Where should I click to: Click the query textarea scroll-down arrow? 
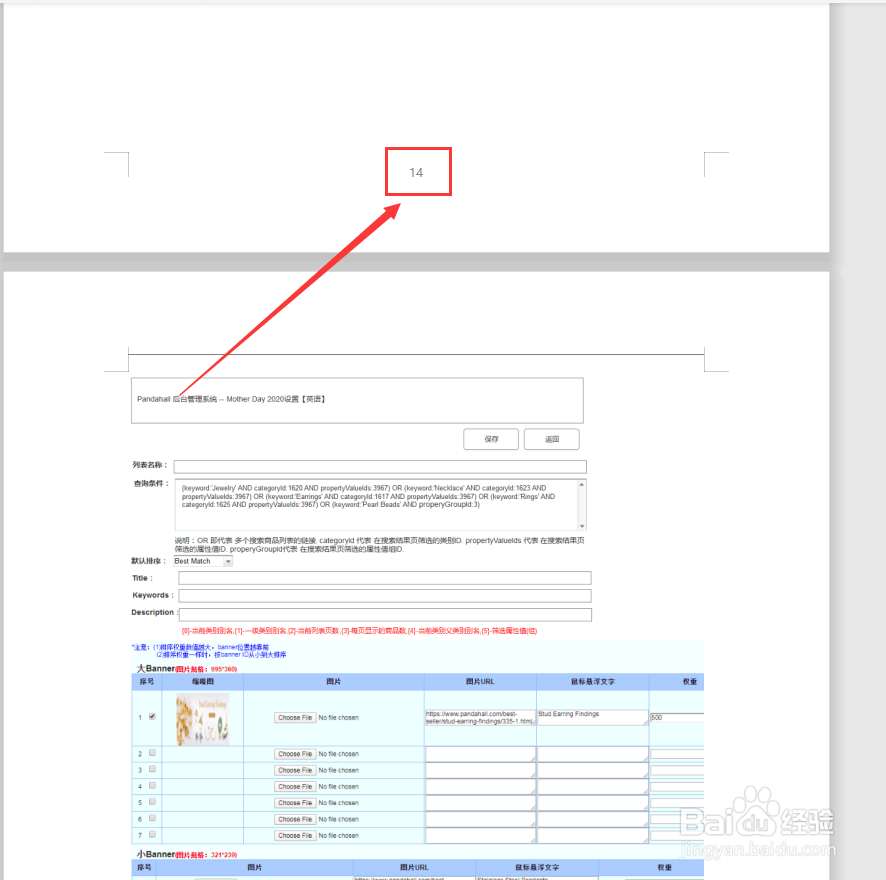pyautogui.click(x=581, y=526)
